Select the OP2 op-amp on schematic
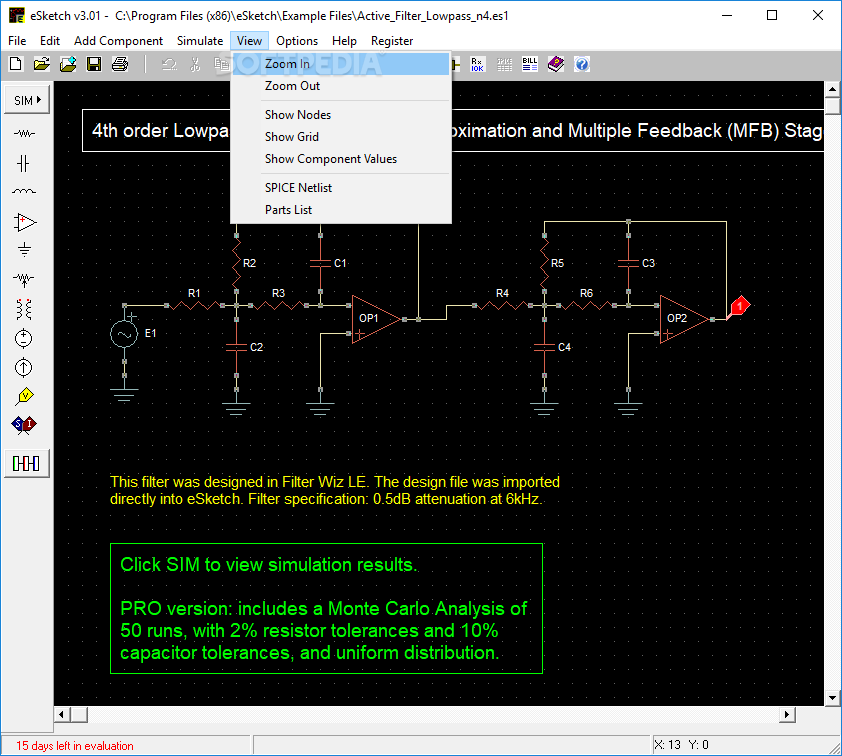Screen dimensions: 842x756 (684, 319)
